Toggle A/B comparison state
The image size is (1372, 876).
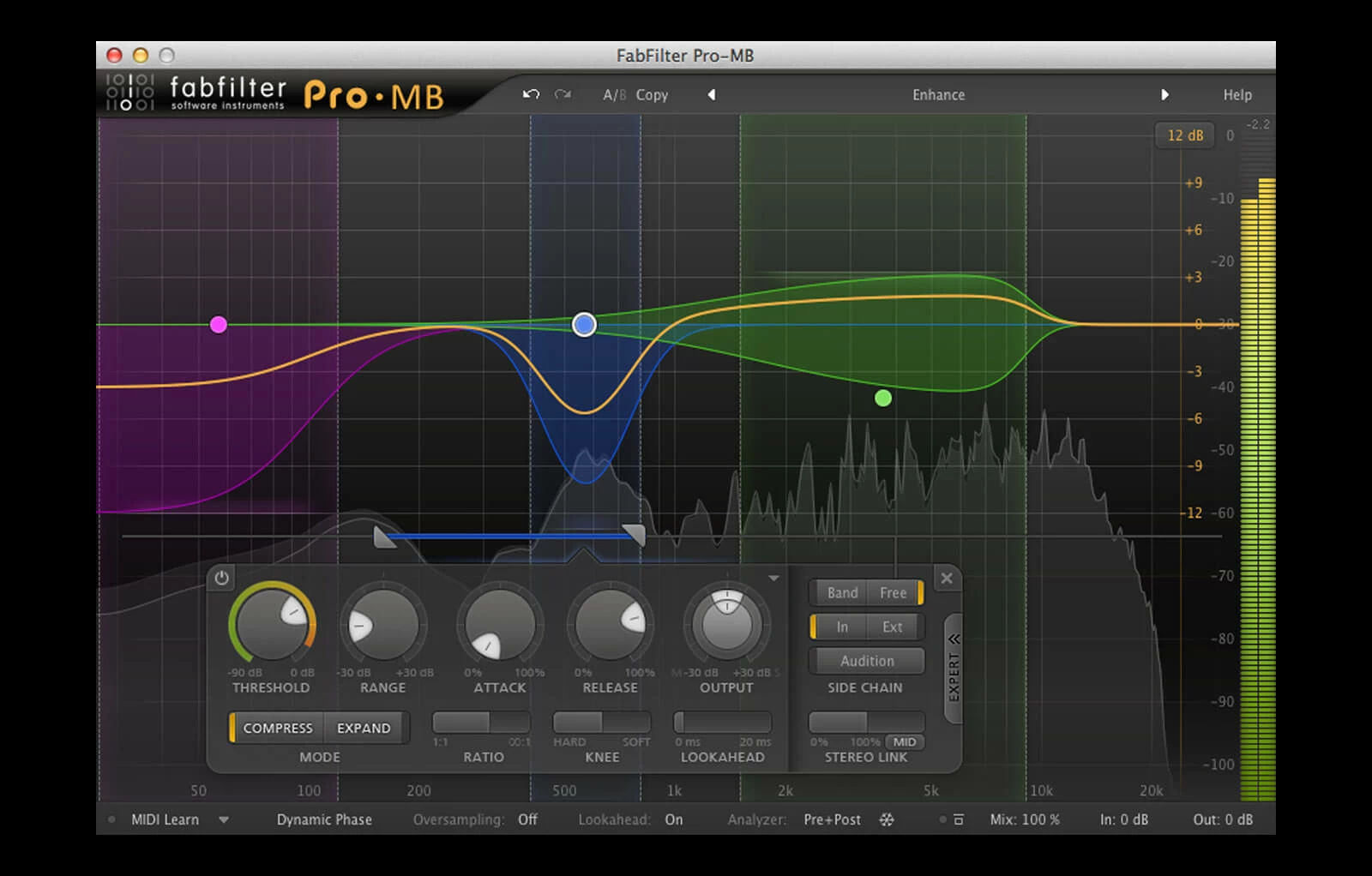(x=614, y=95)
